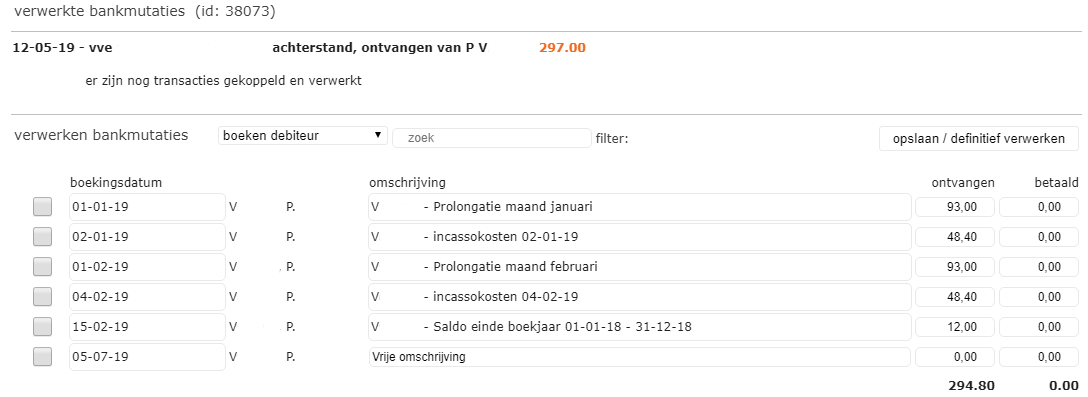This screenshot has width=1088, height=397.
Task: Focus the date field showing 15-02-19
Action: [x=147, y=326]
